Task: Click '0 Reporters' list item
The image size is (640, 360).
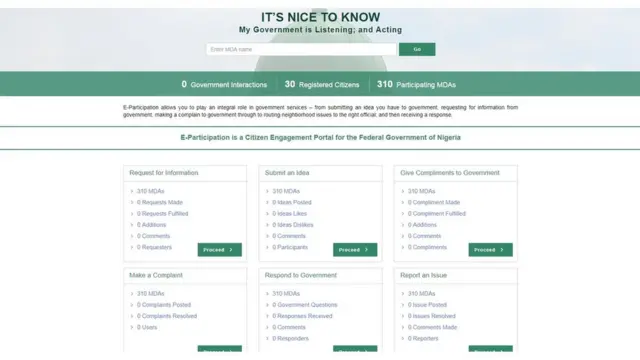Action: coord(423,339)
